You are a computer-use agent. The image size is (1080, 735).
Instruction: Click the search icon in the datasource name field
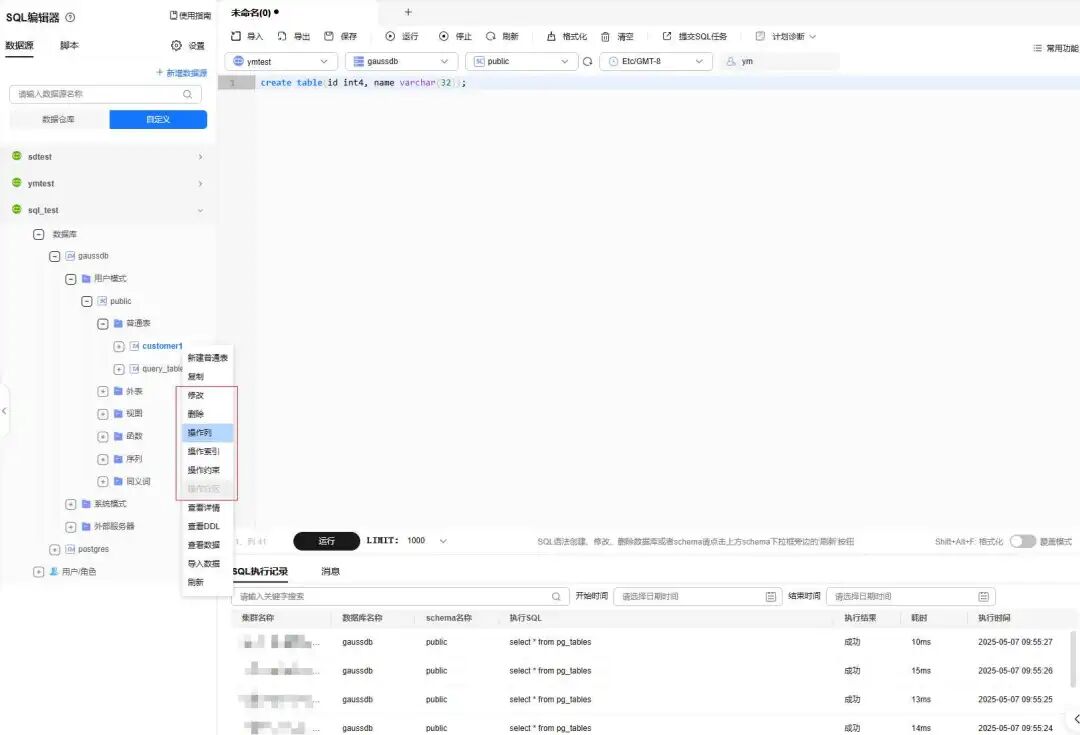pyautogui.click(x=187, y=94)
